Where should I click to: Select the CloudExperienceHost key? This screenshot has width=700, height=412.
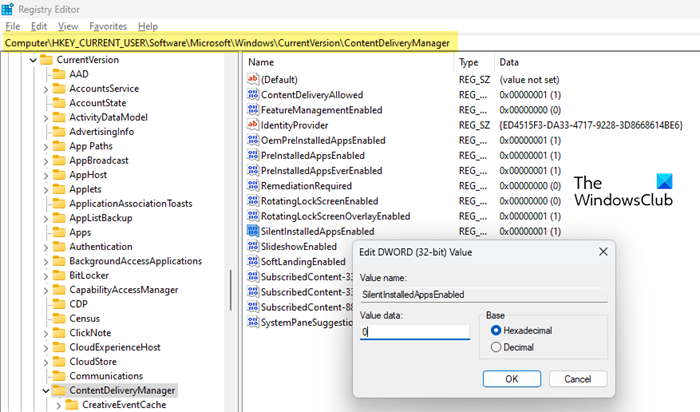tap(115, 347)
